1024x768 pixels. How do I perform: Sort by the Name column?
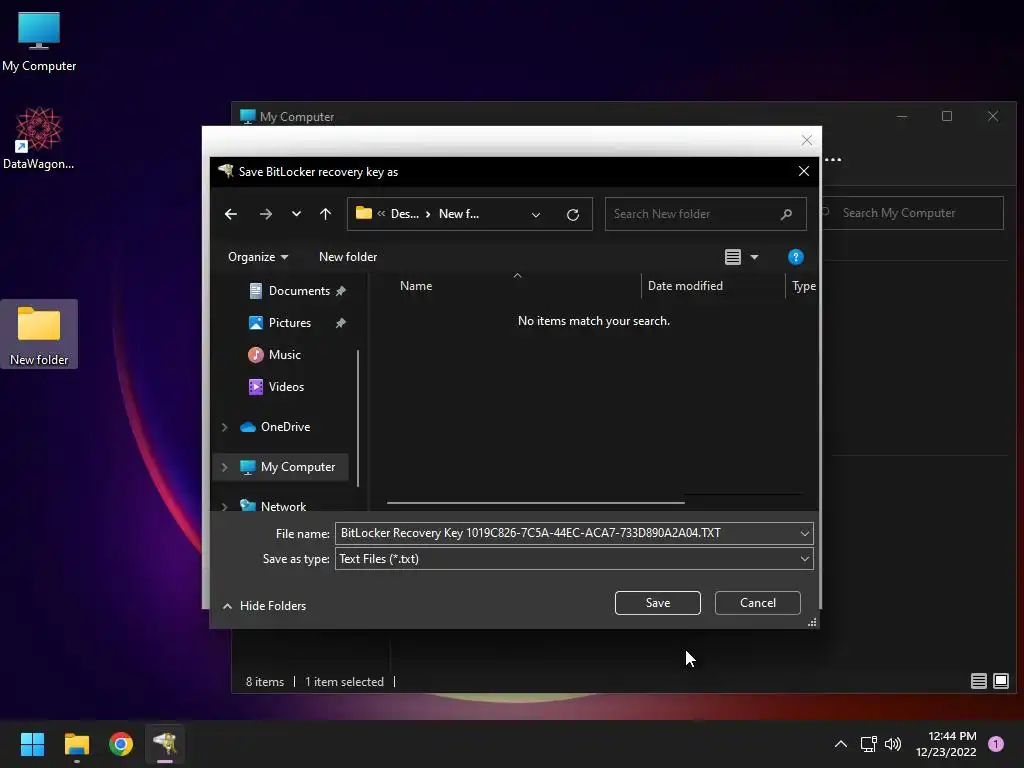click(x=416, y=286)
